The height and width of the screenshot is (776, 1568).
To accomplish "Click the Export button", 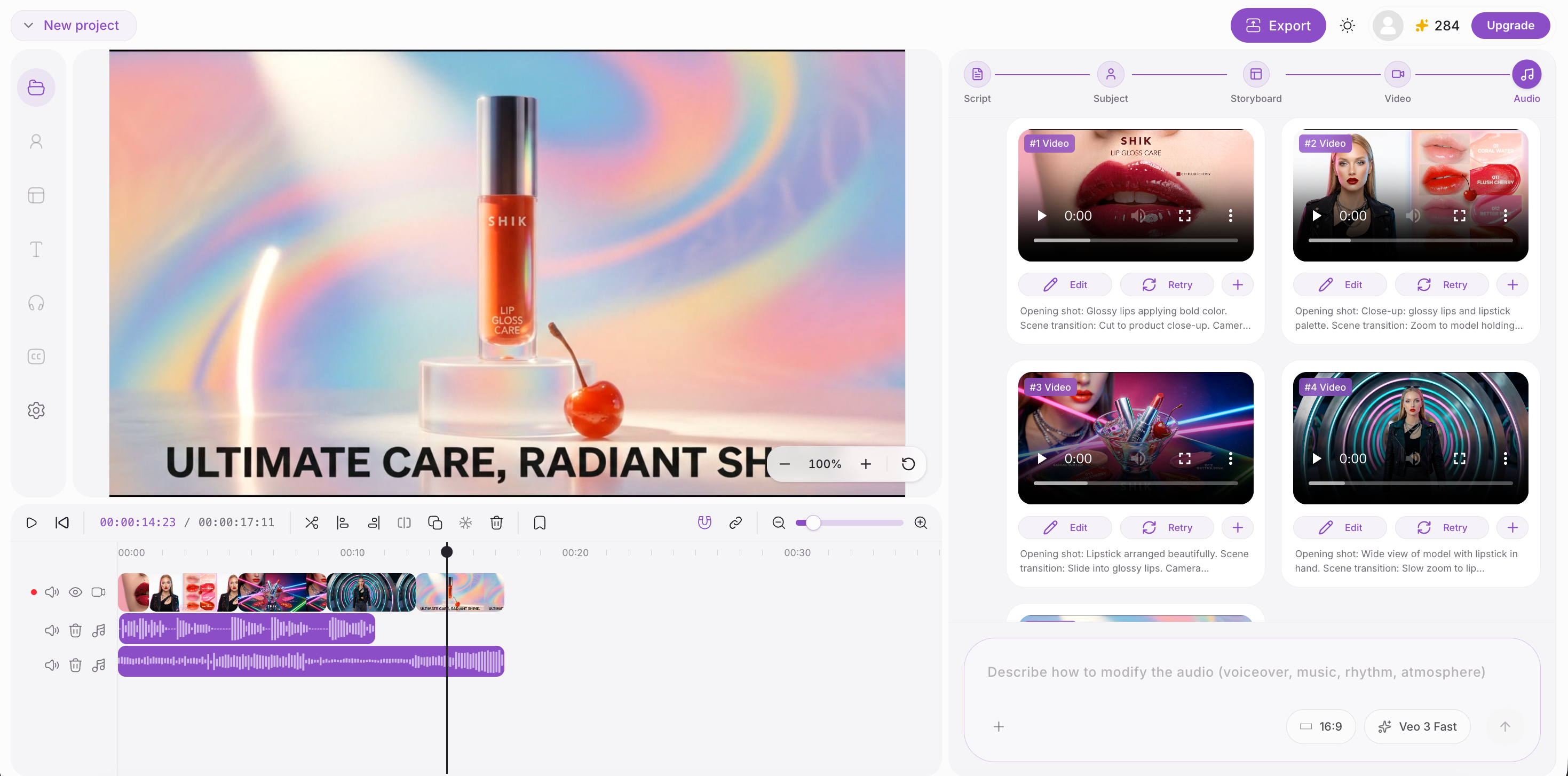I will pos(1278,25).
